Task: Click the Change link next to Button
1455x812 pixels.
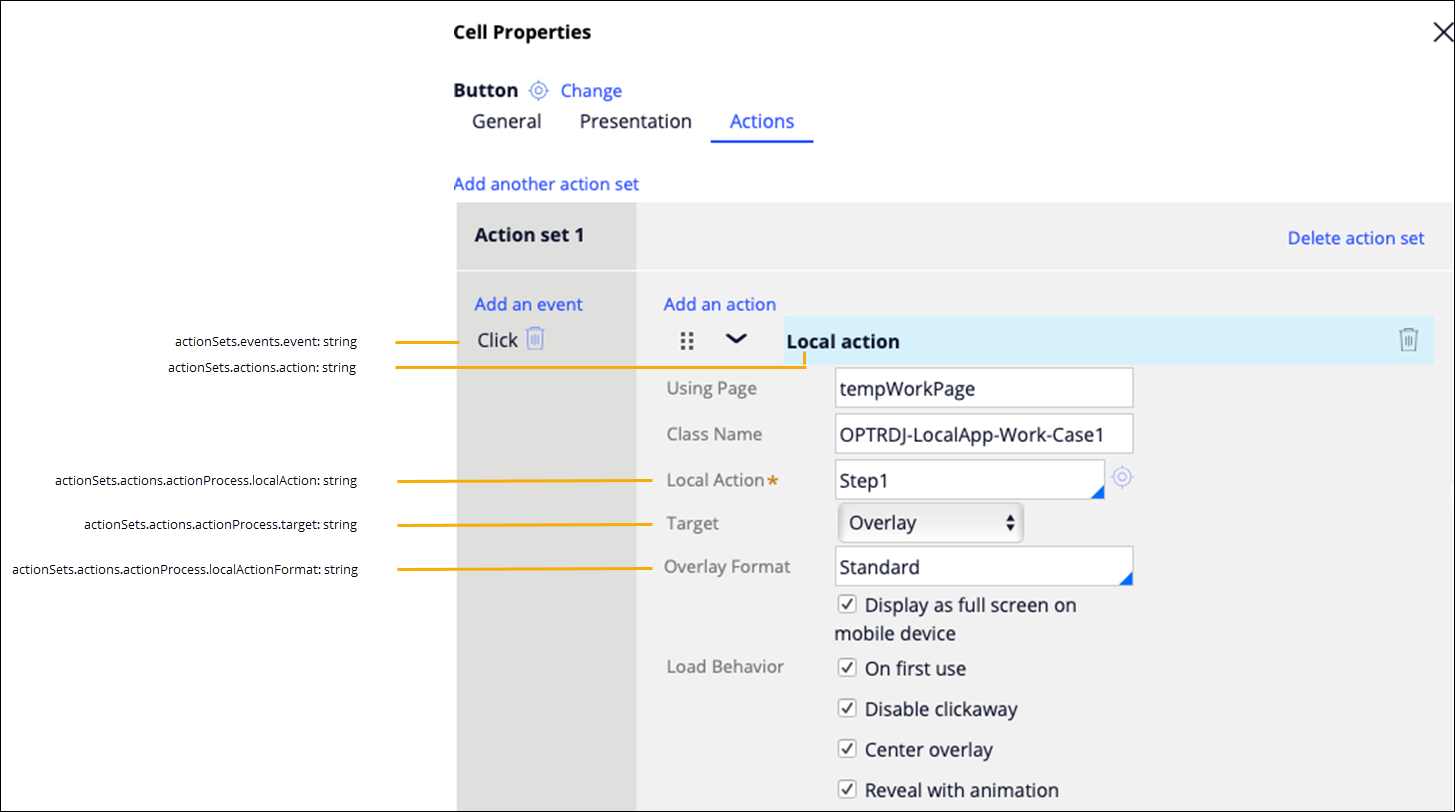Action: click(591, 91)
